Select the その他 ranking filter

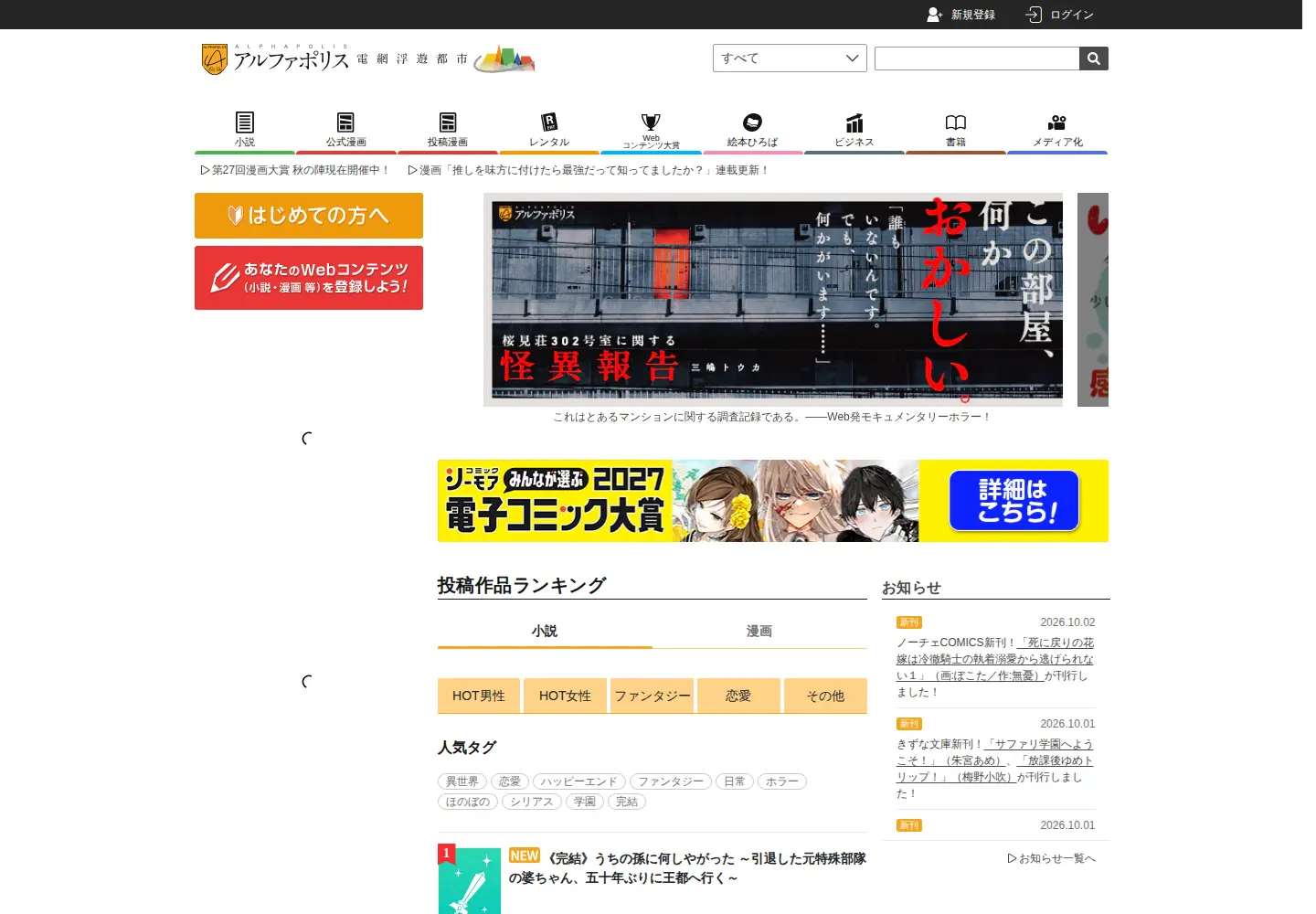(x=825, y=696)
